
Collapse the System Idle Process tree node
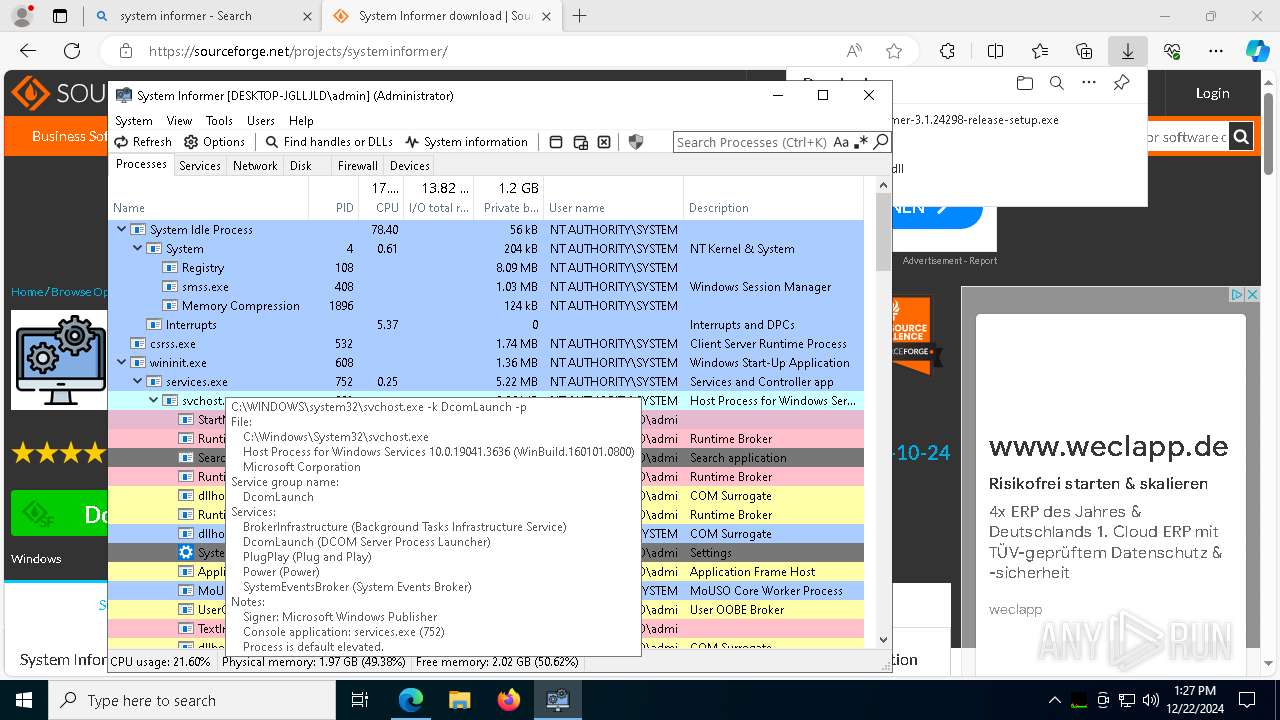[x=122, y=229]
